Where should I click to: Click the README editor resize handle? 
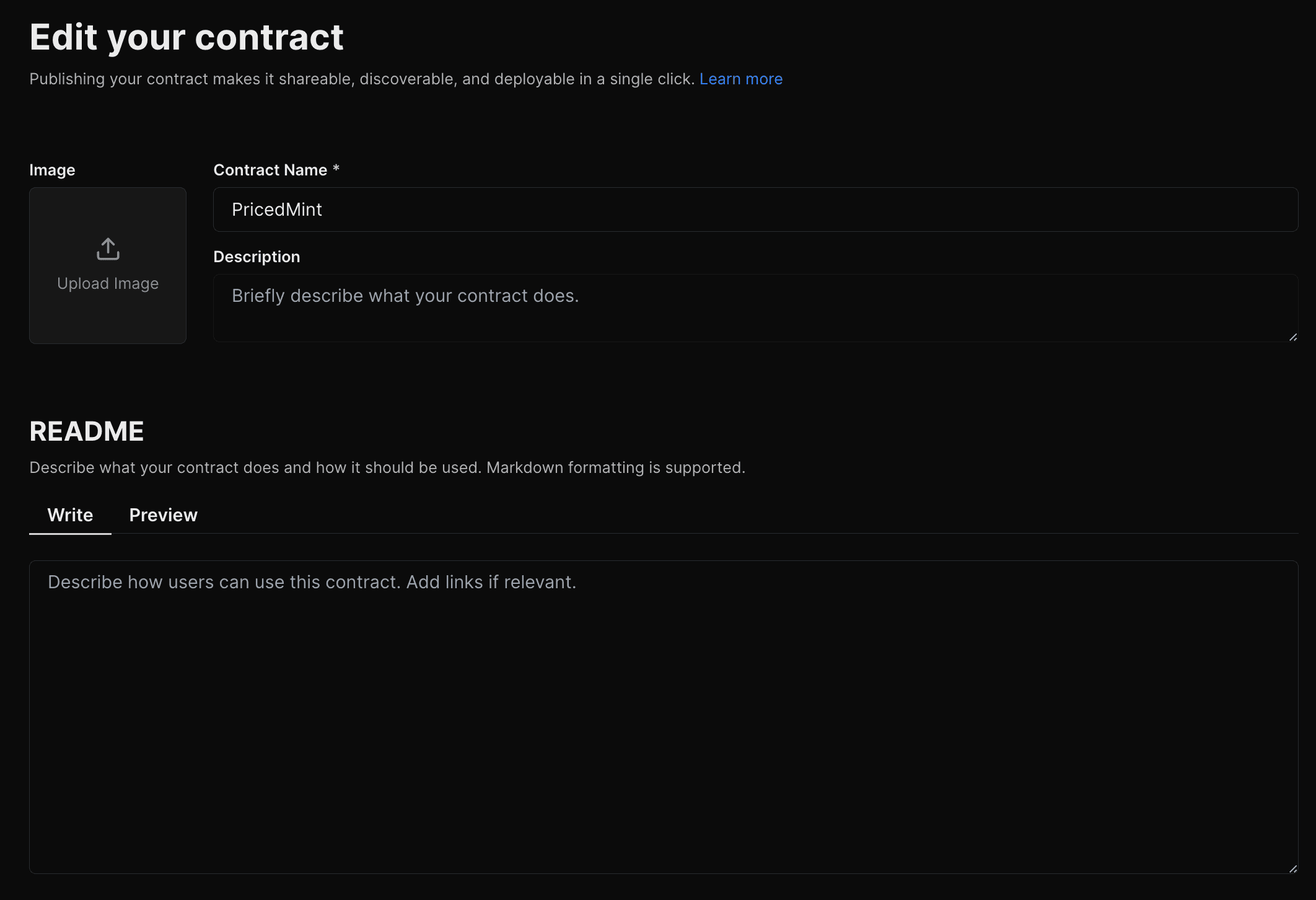[x=1292, y=868]
